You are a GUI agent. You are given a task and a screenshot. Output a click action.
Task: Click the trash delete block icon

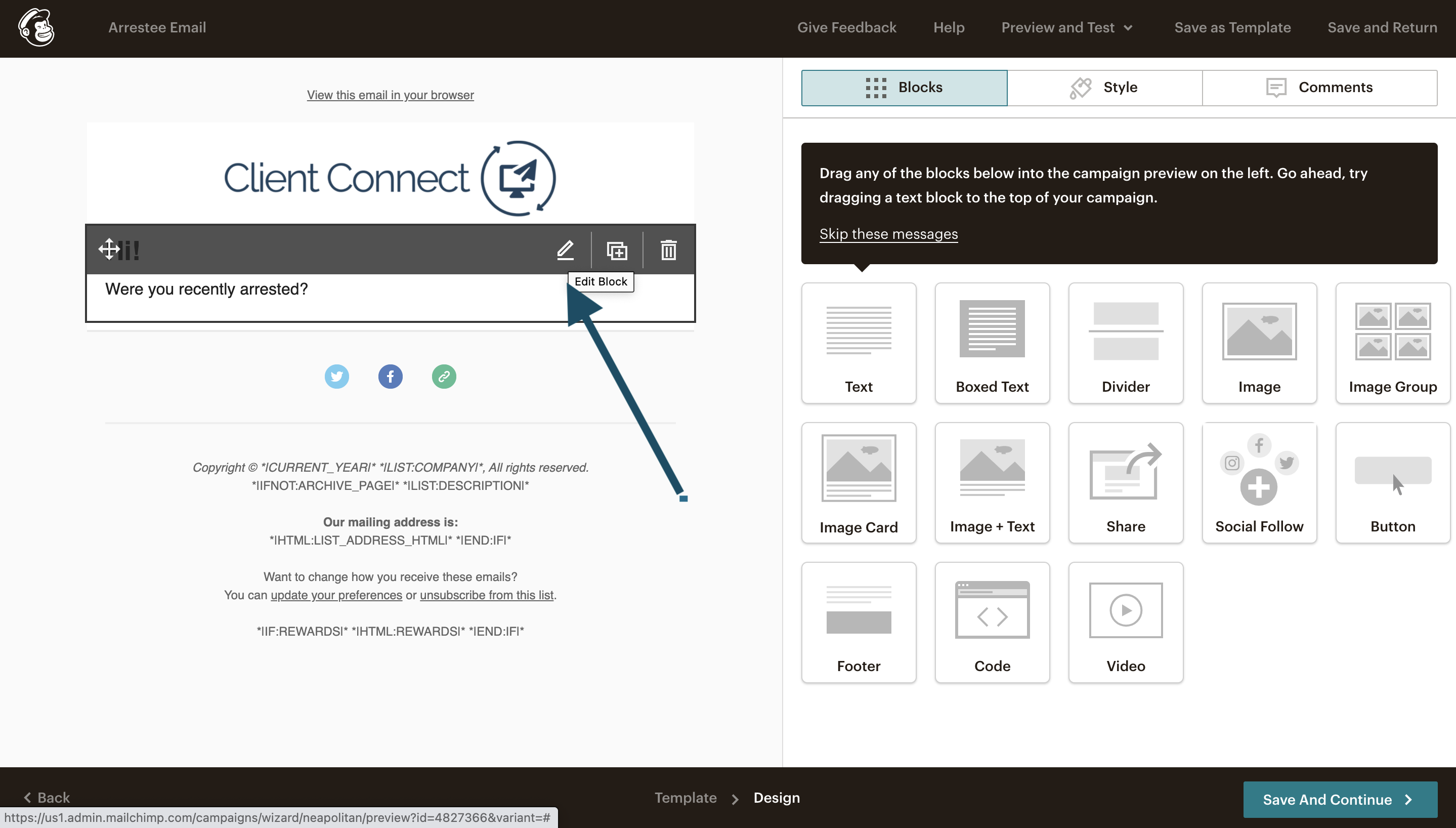pyautogui.click(x=668, y=250)
